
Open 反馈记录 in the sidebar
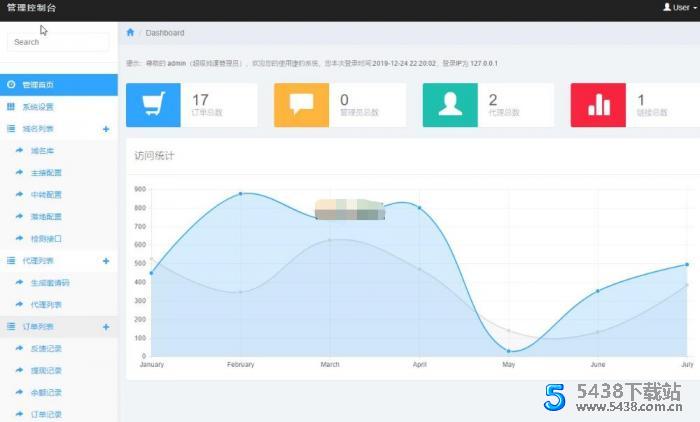click(x=46, y=349)
